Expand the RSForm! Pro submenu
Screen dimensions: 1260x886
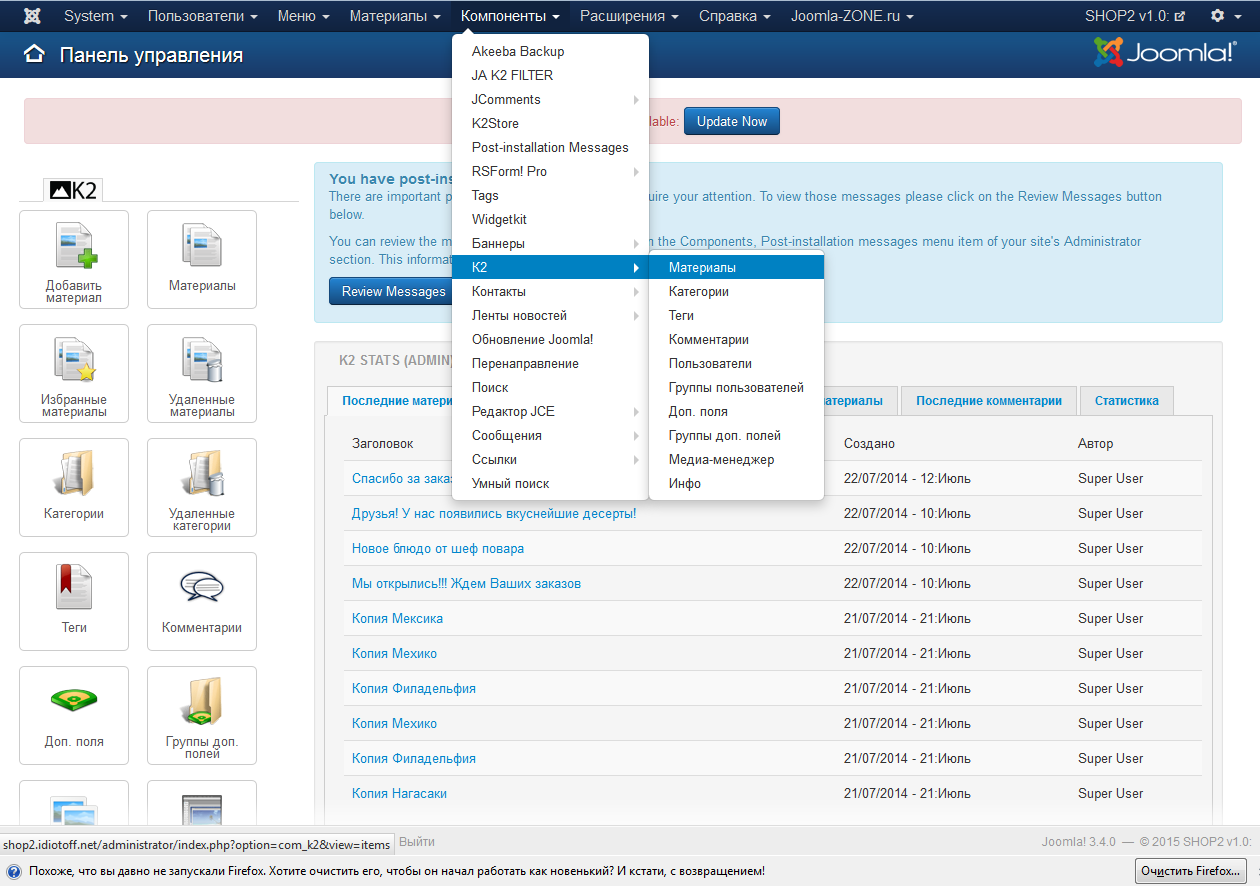pyautogui.click(x=550, y=171)
